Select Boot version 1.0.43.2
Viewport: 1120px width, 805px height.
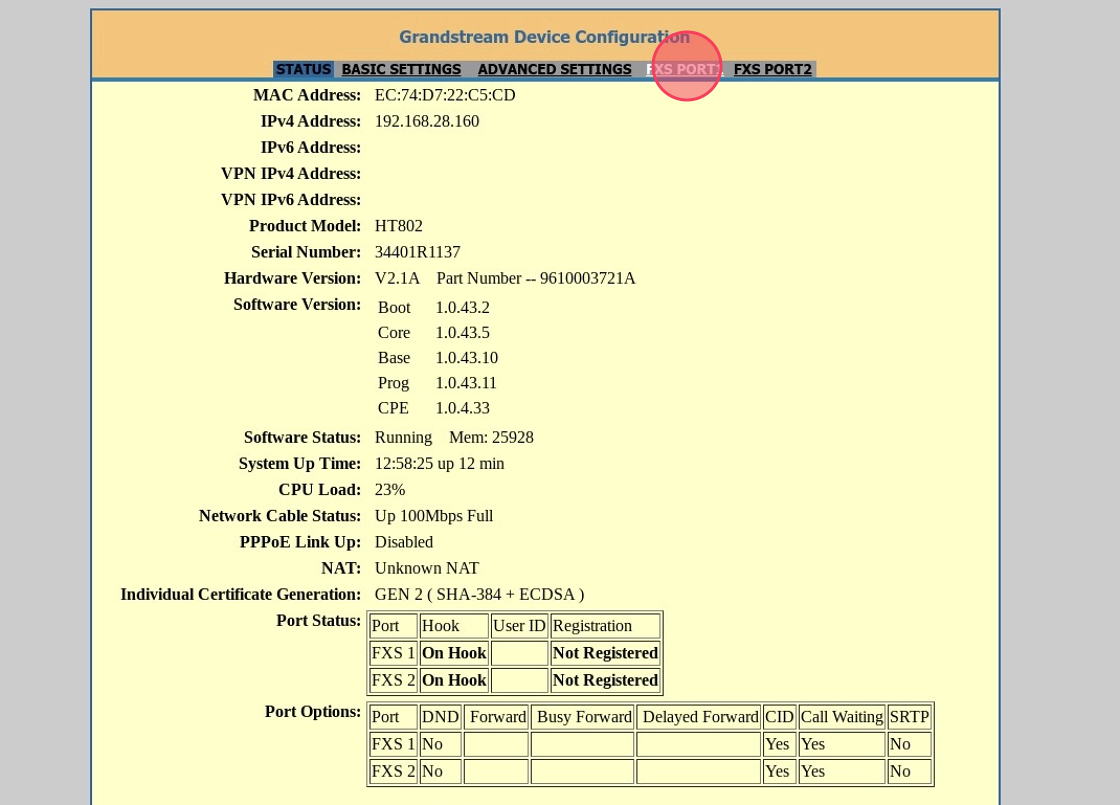pyautogui.click(x=463, y=308)
